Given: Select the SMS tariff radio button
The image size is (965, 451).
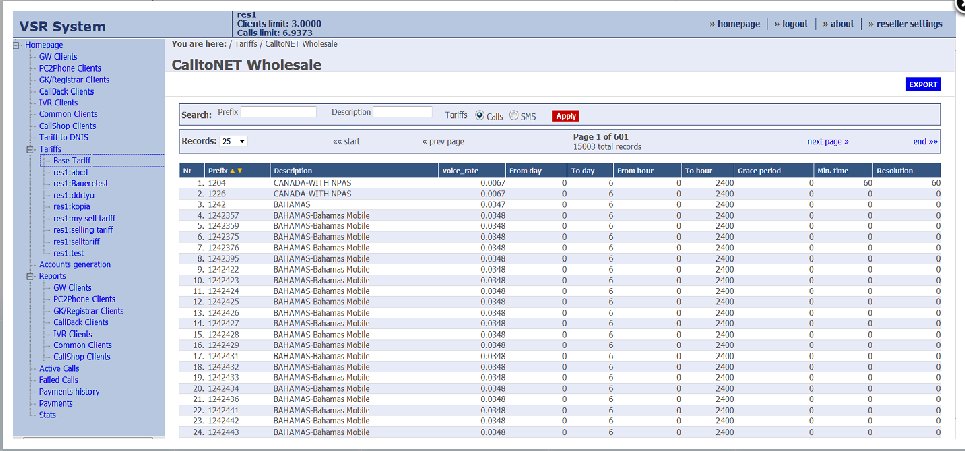Looking at the screenshot, I should coord(513,115).
